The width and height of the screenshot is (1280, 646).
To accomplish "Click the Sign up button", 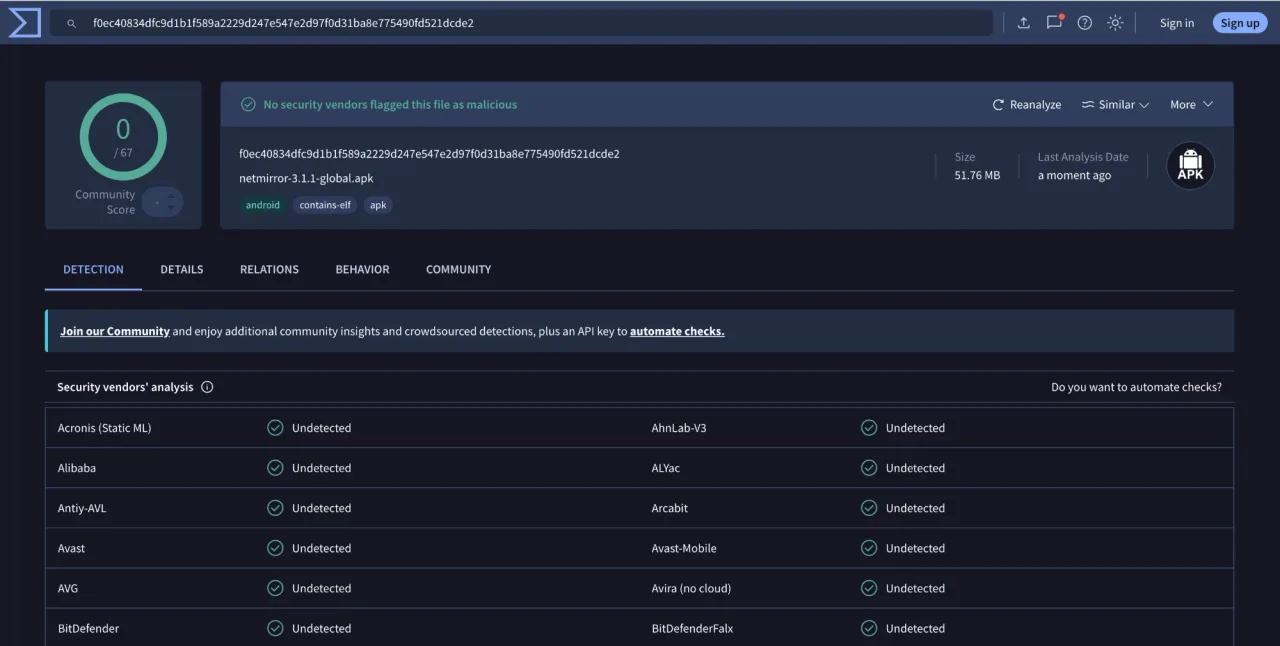I will [1240, 23].
